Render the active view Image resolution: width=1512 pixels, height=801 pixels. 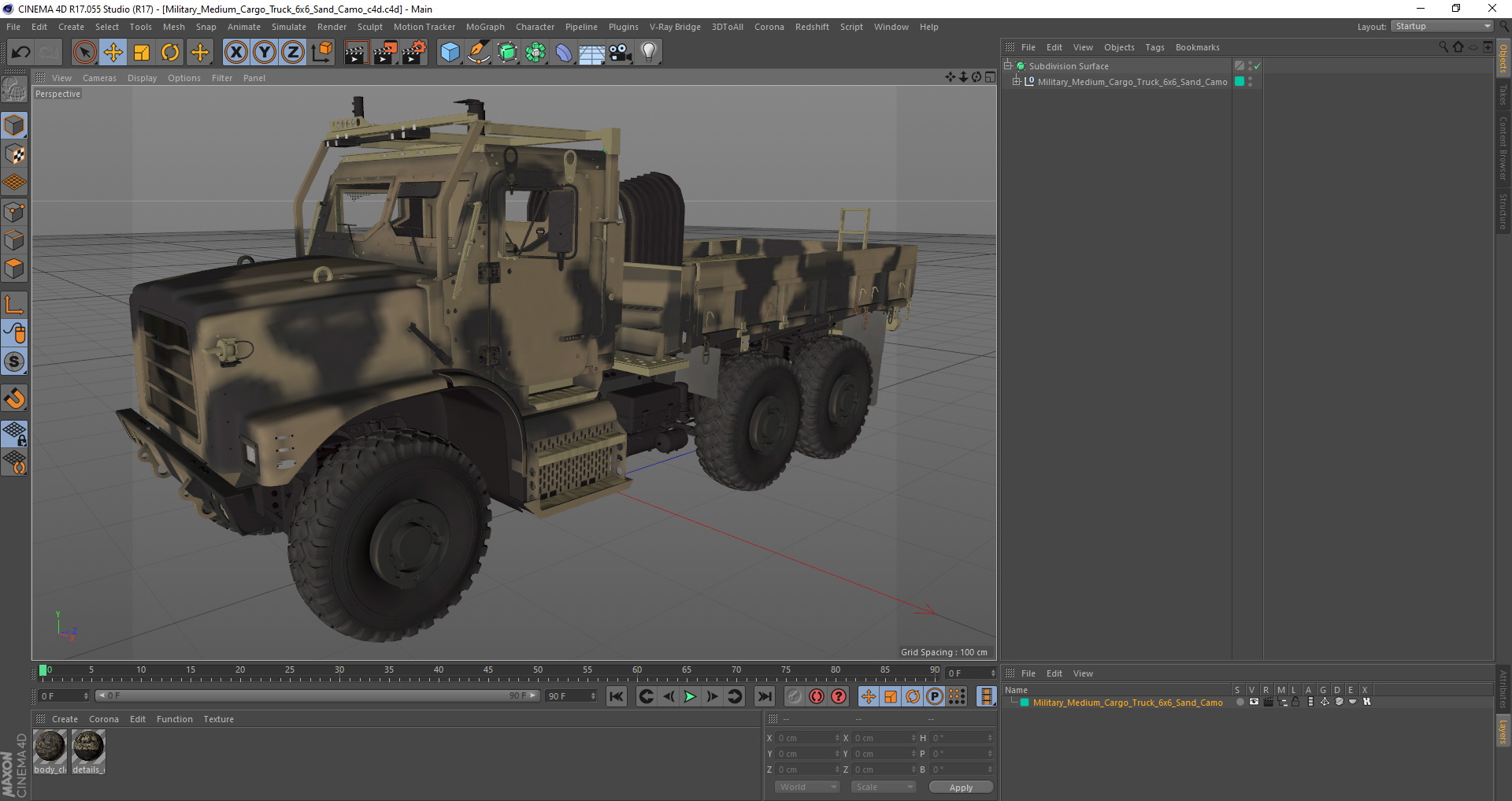356,53
